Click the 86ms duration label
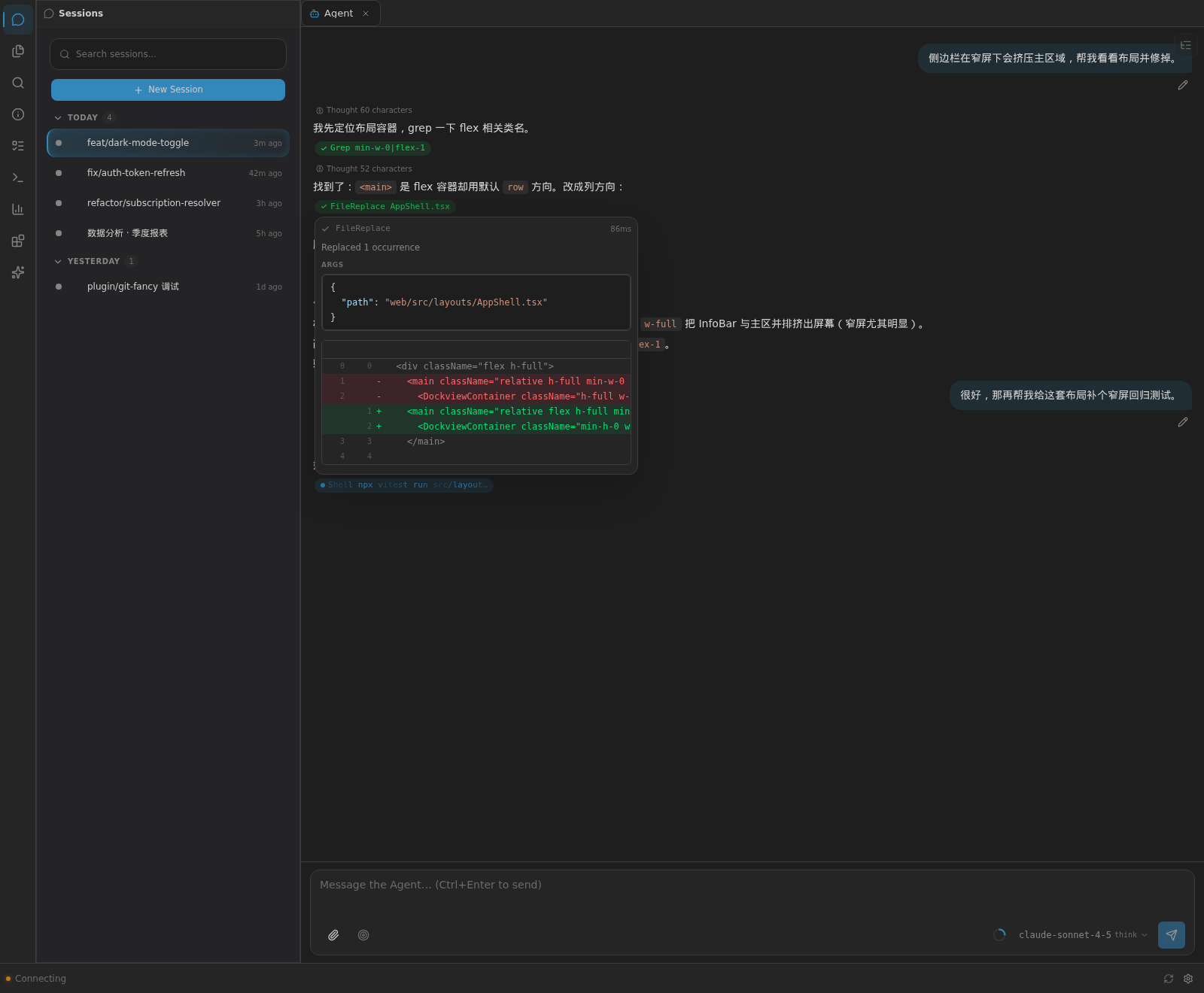This screenshot has height=993, width=1204. (621, 229)
